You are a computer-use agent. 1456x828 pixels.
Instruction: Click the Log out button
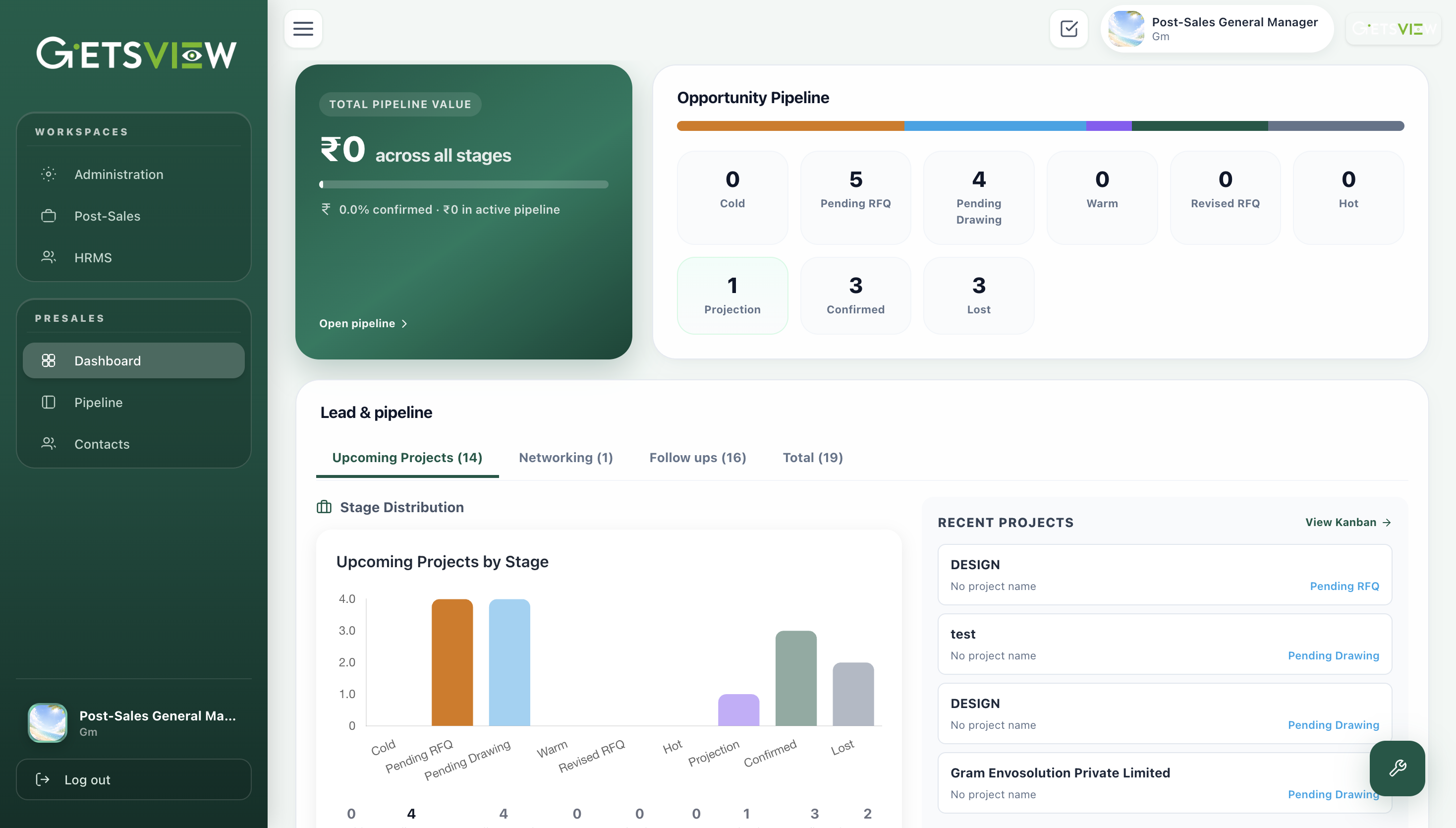(x=133, y=779)
